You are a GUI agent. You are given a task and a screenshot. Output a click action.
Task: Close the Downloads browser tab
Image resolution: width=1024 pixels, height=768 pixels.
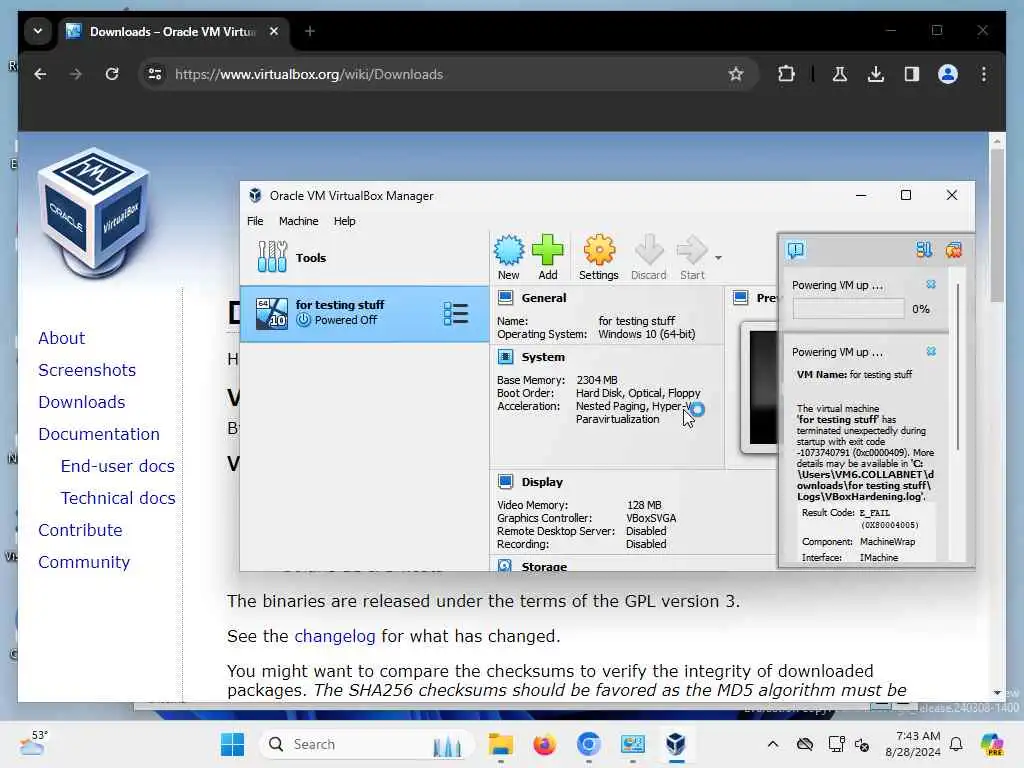click(274, 31)
